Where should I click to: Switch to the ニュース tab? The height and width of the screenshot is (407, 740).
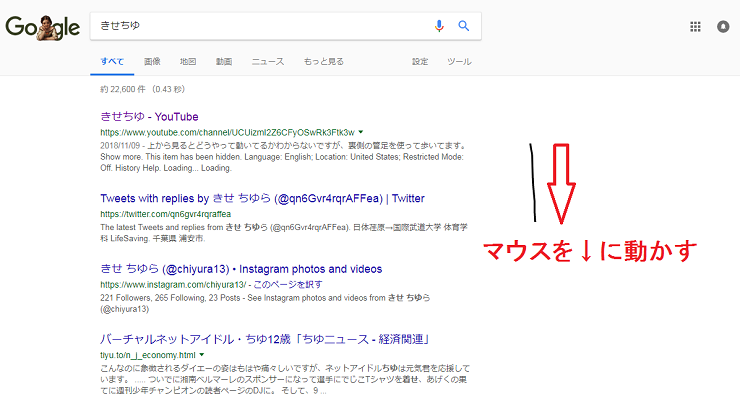(268, 61)
